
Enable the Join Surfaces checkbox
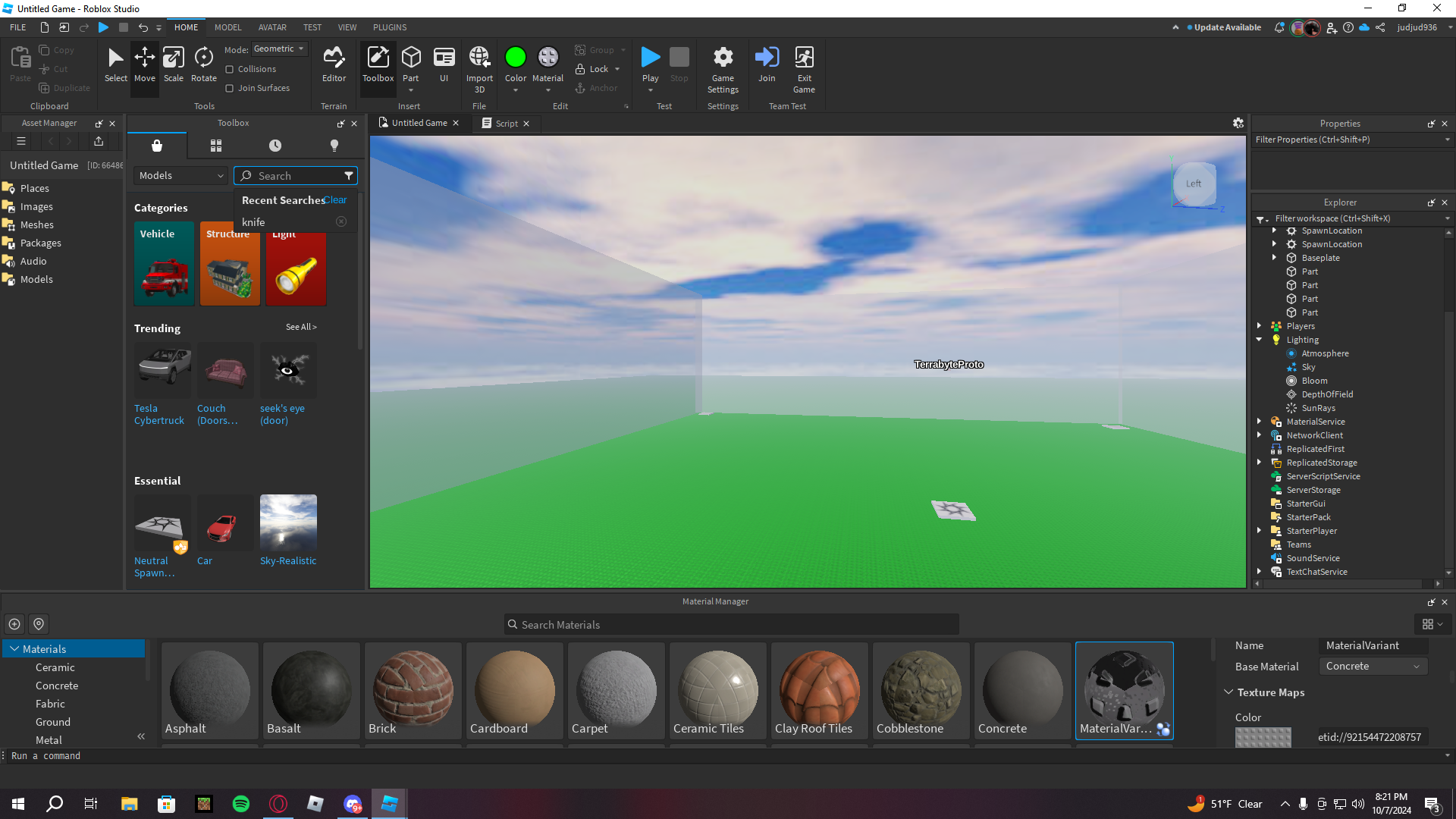coord(230,89)
